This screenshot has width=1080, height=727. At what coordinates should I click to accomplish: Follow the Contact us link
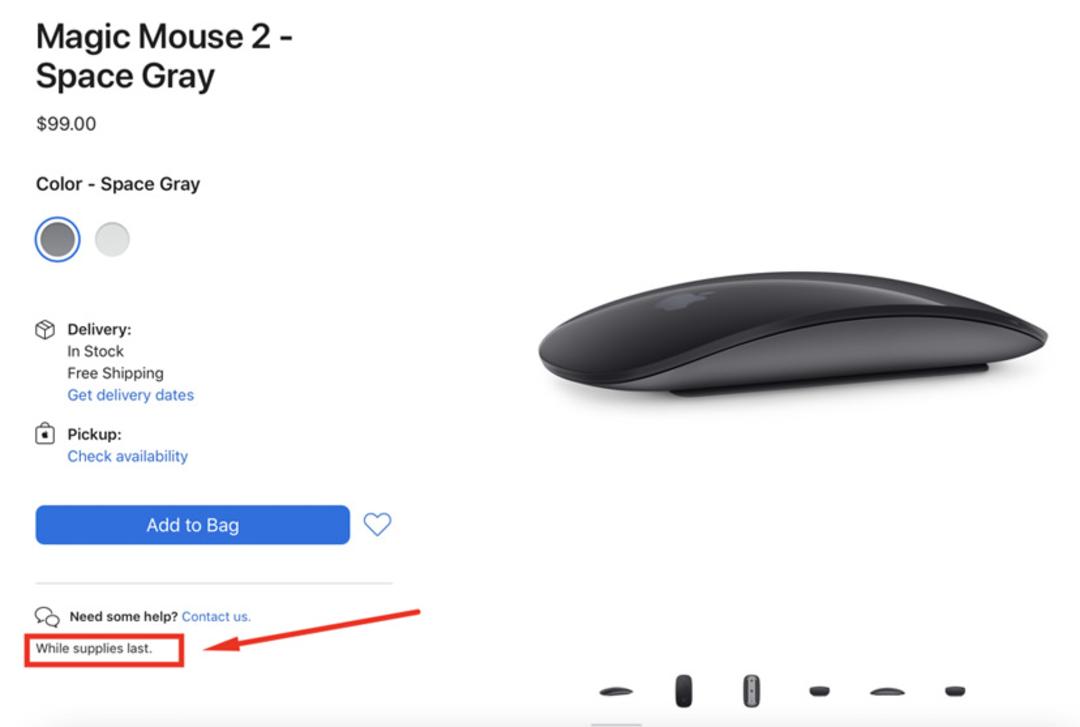pos(216,617)
